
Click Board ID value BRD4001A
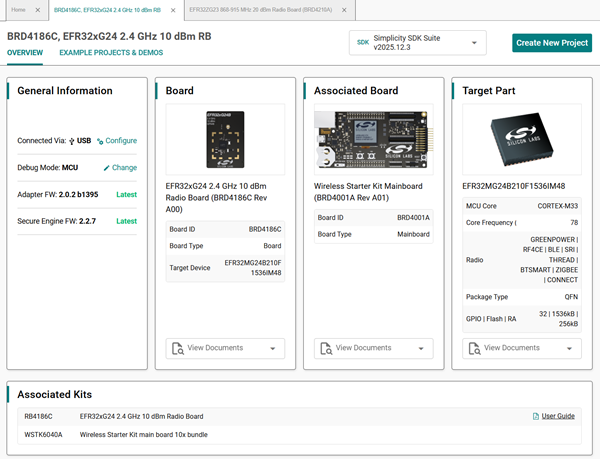click(413, 218)
